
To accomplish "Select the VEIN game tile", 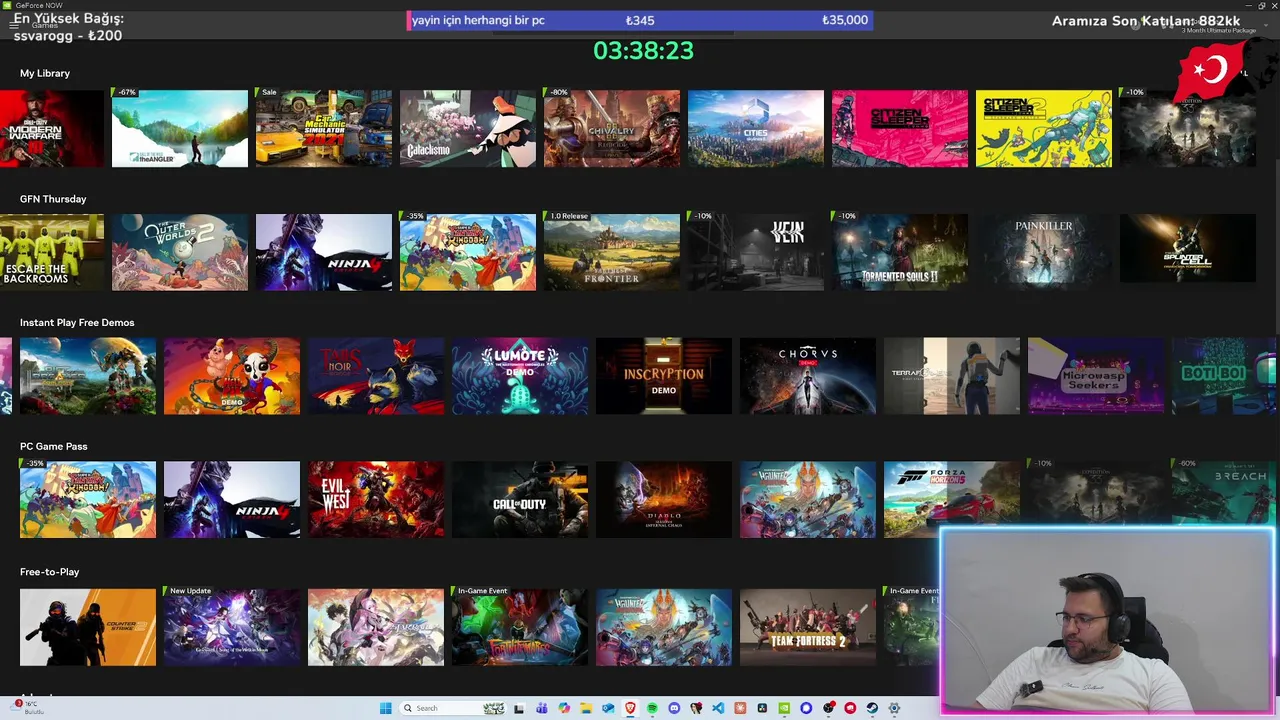I will 756,252.
